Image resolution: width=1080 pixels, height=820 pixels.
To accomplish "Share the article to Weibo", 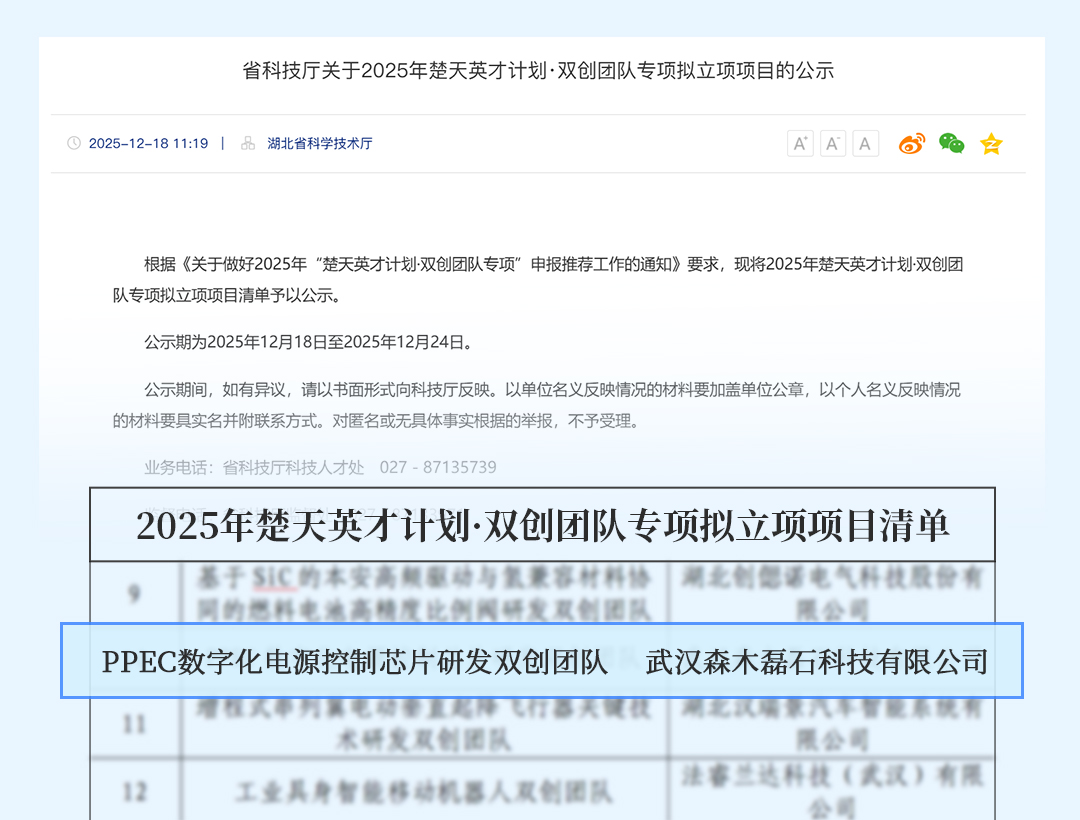I will [912, 143].
